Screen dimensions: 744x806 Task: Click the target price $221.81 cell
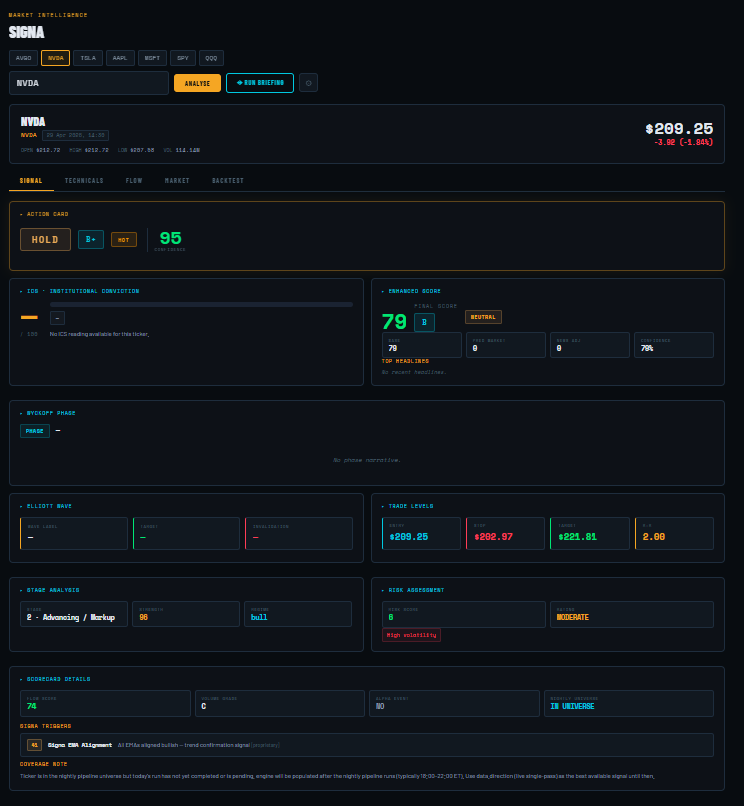click(x=590, y=534)
